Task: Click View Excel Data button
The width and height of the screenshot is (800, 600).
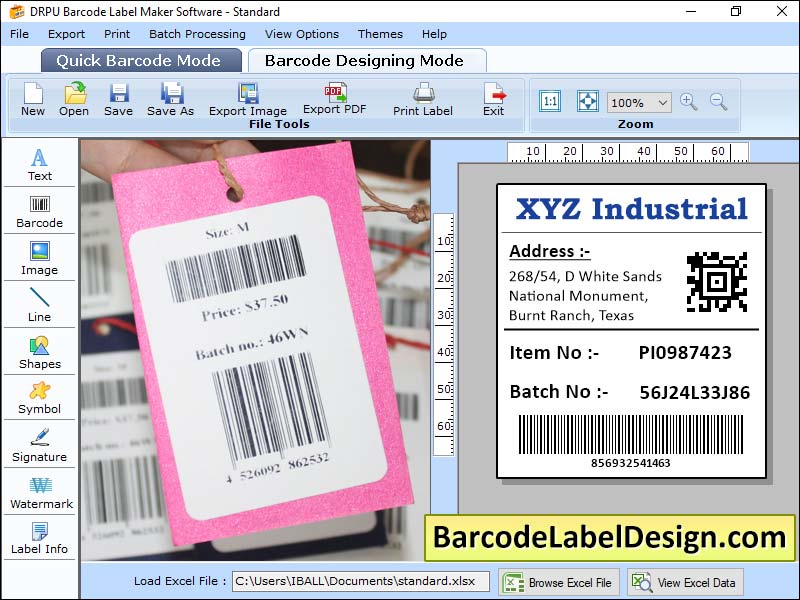Action: click(x=686, y=581)
